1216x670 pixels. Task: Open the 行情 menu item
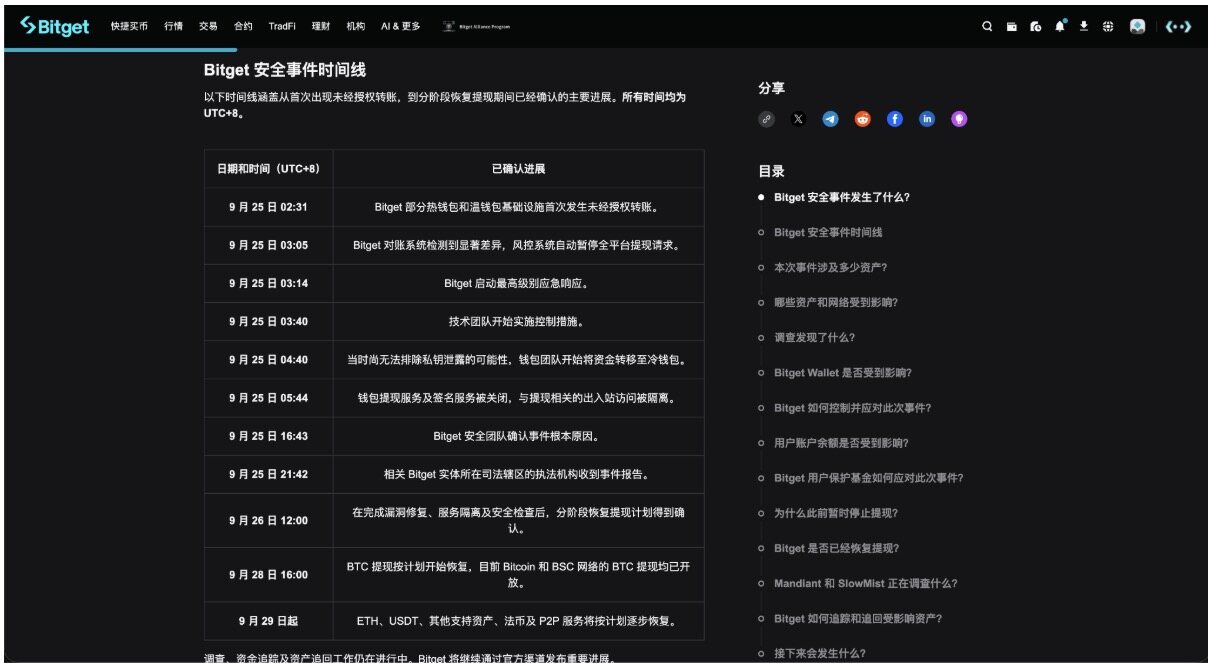pyautogui.click(x=174, y=26)
